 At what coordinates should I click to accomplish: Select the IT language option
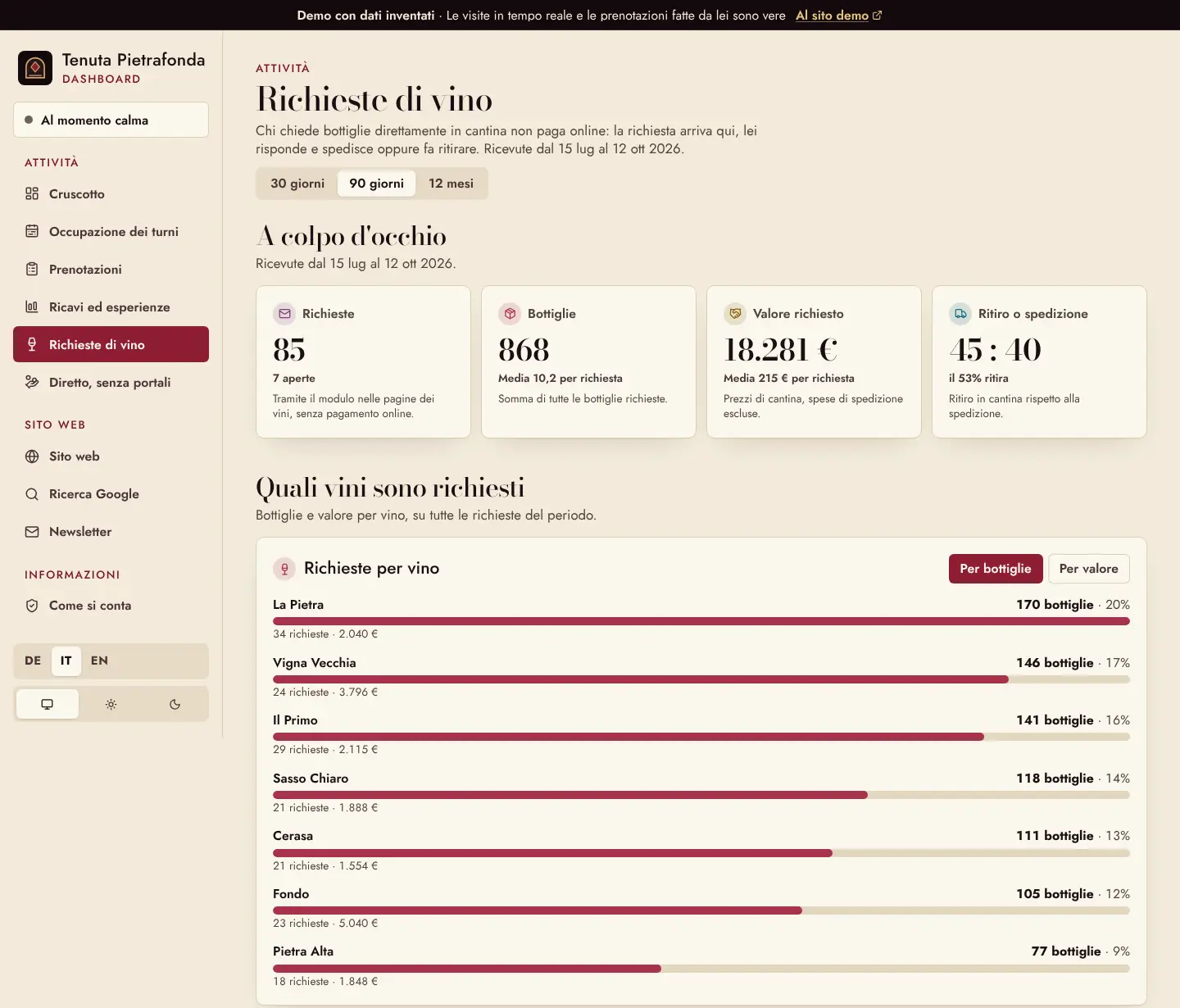tap(66, 661)
